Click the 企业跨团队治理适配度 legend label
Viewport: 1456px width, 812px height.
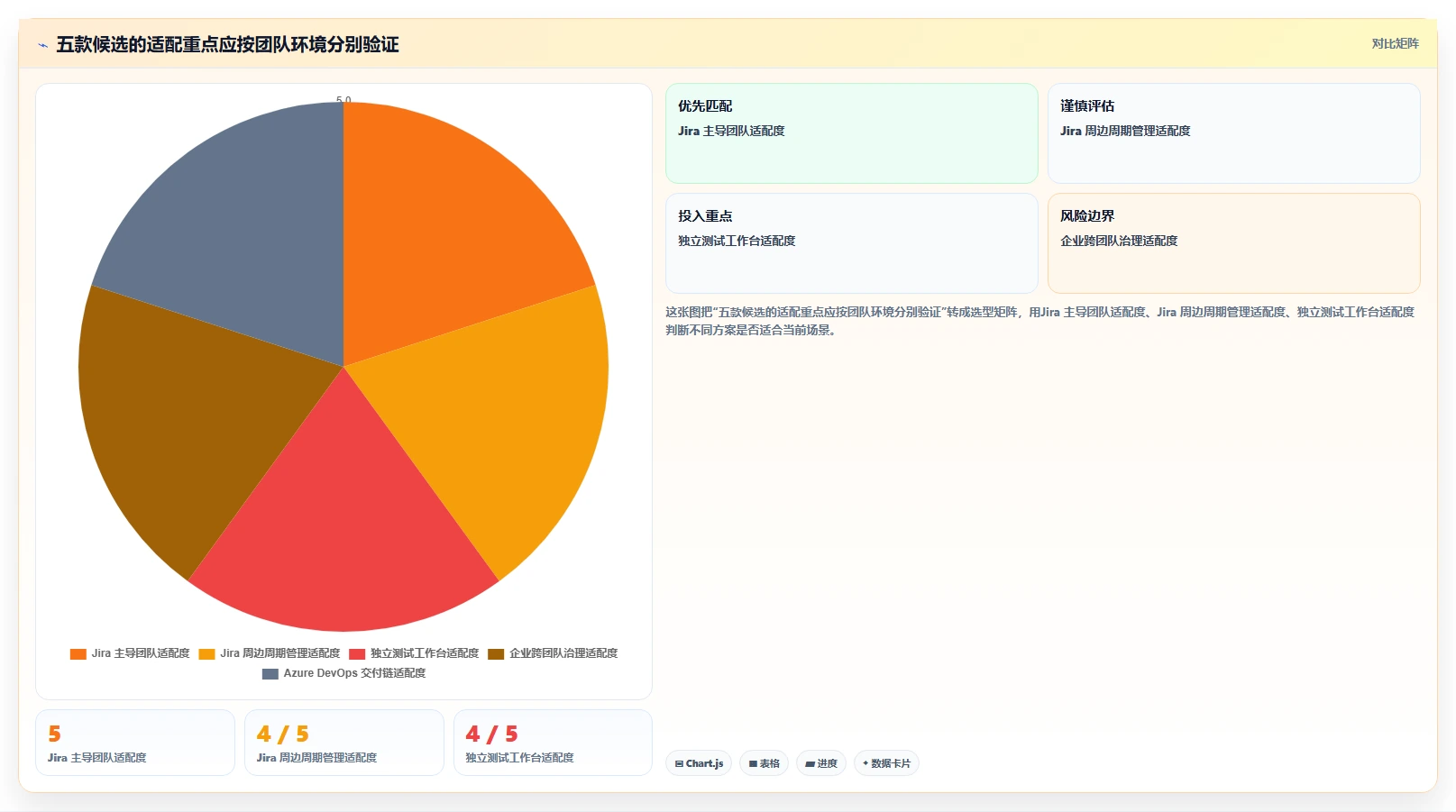point(563,653)
